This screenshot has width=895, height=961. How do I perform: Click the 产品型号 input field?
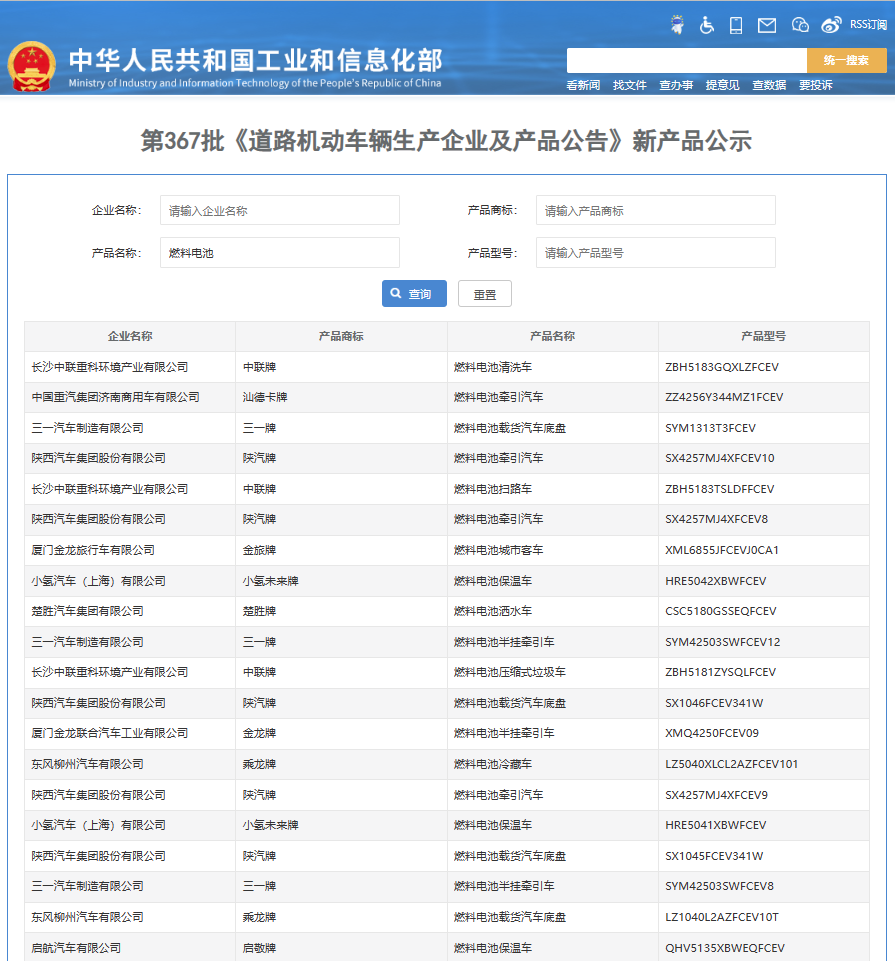[655, 253]
